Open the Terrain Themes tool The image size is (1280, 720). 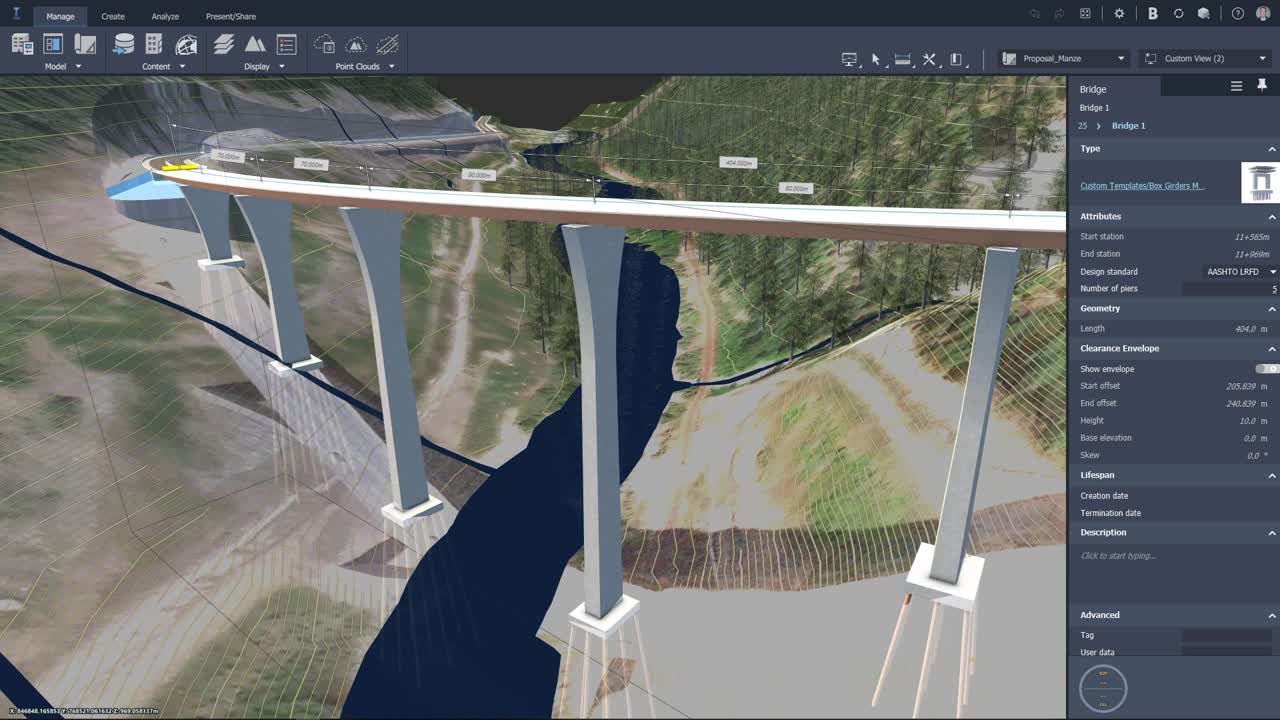click(x=256, y=44)
